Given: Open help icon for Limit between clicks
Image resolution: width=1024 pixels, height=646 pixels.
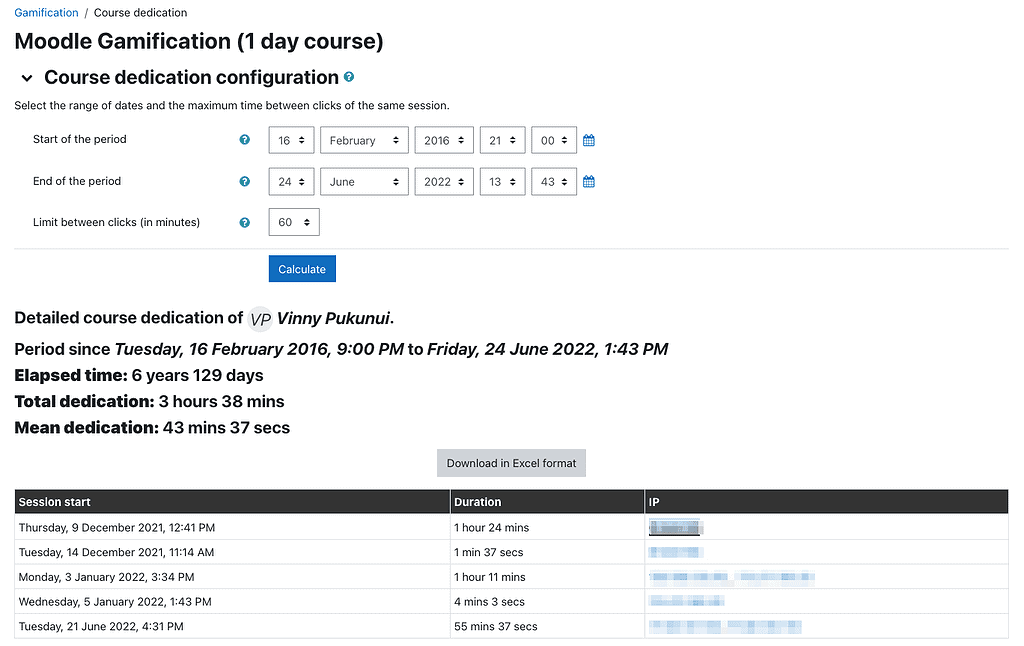Looking at the screenshot, I should 244,223.
